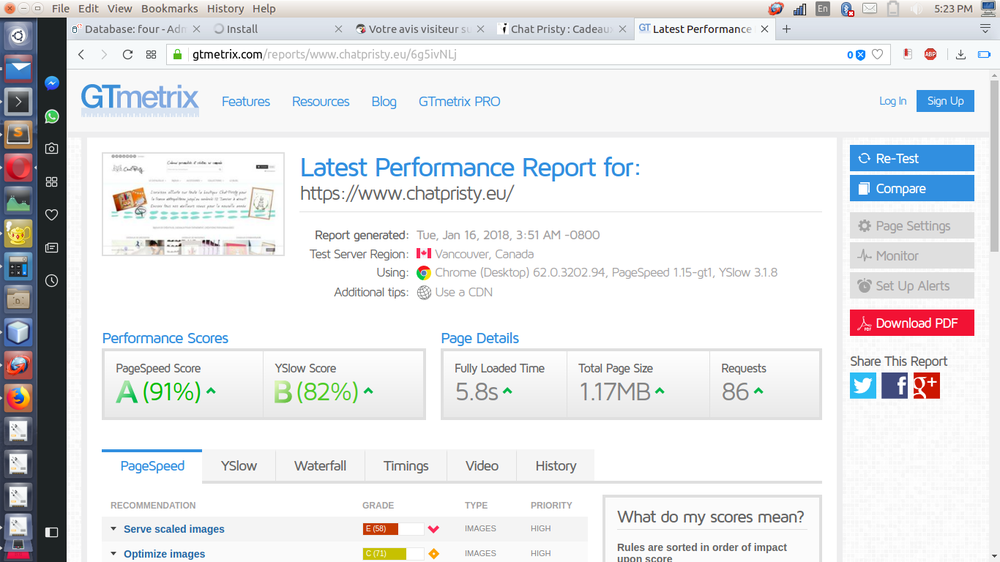Open the GTmetrix PRO link
Viewport: 1000px width, 562px height.
tap(459, 101)
